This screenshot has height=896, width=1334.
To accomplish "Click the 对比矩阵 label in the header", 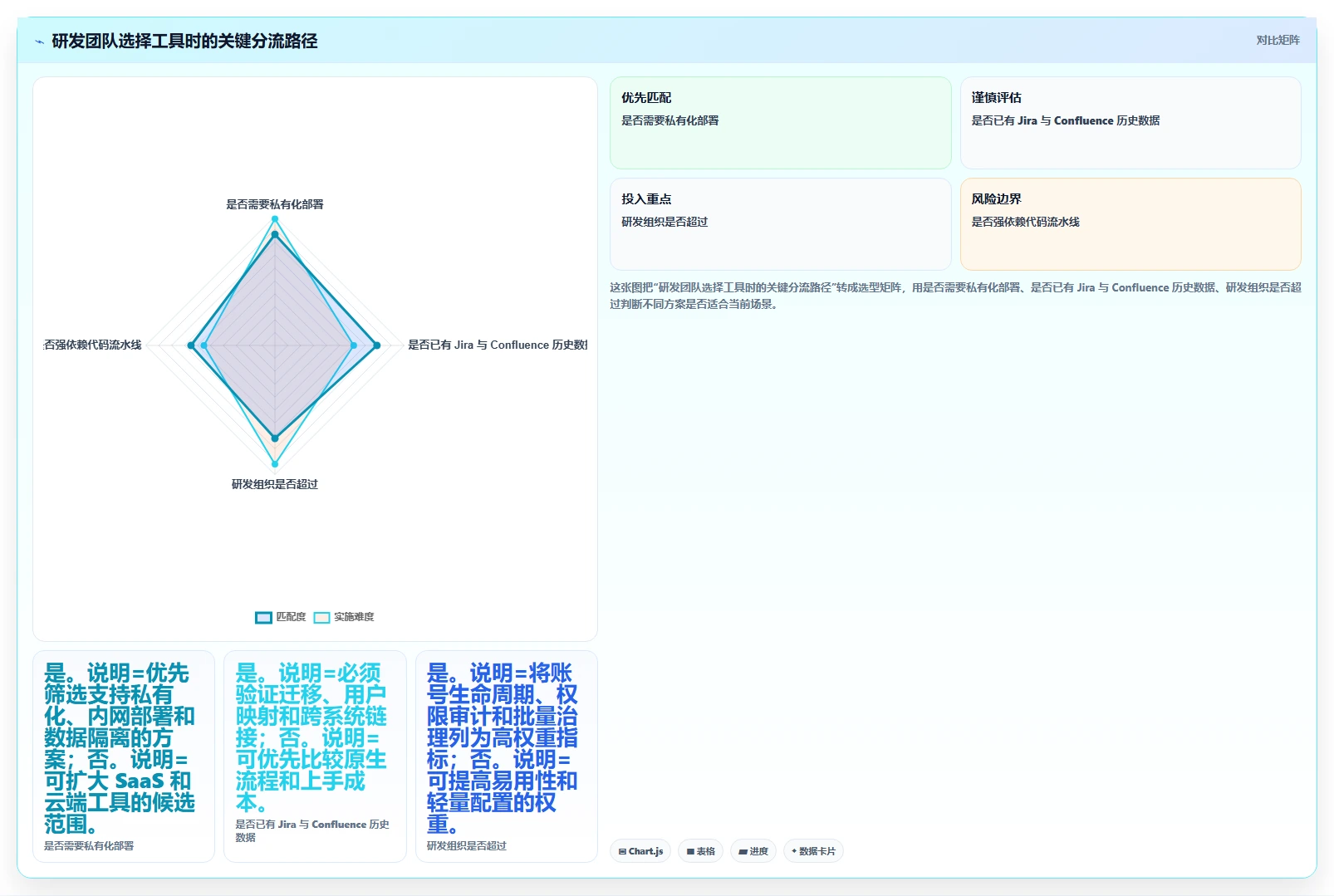I will tap(1278, 40).
